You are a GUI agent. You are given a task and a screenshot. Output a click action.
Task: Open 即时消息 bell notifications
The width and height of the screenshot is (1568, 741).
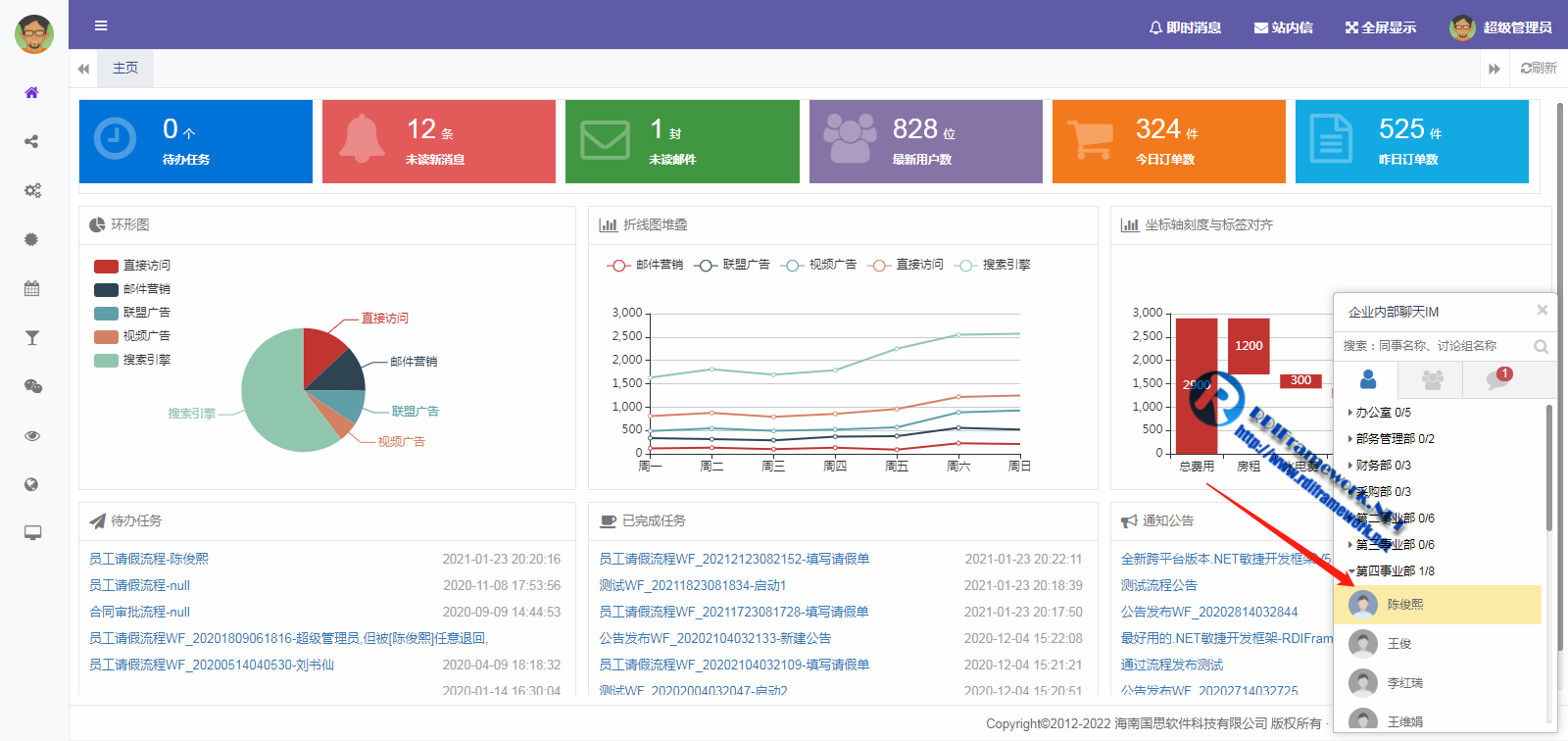(x=1185, y=27)
